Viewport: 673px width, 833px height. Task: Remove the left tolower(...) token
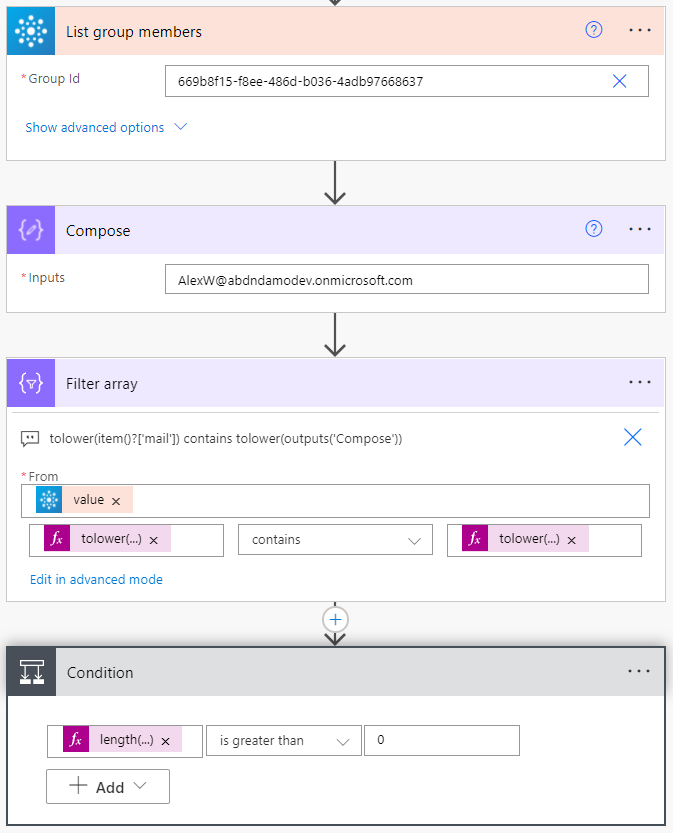click(x=153, y=540)
